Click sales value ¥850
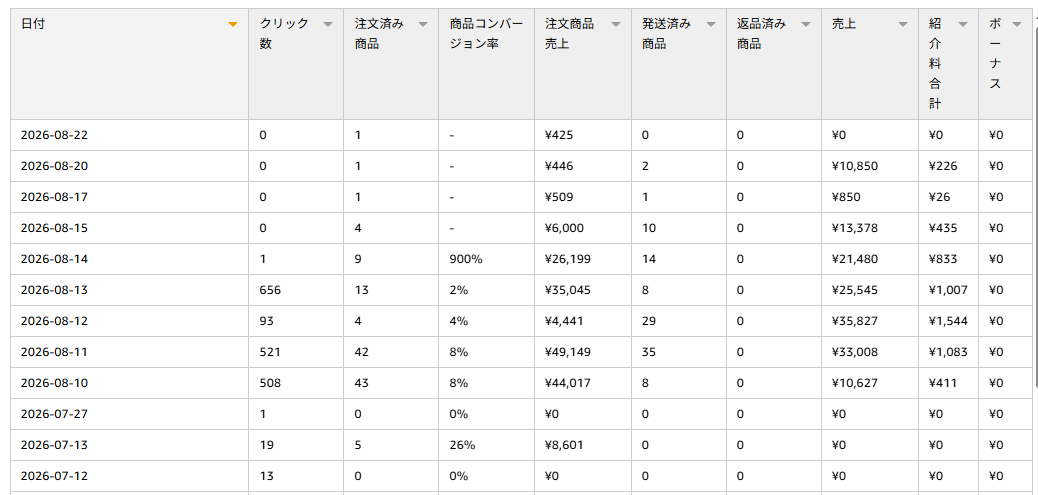The image size is (1038, 495). click(x=846, y=197)
